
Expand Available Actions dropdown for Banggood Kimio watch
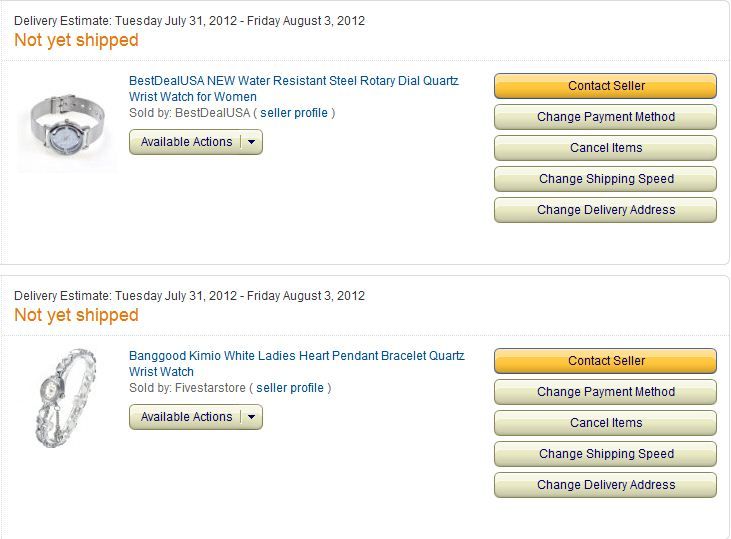tap(186, 417)
